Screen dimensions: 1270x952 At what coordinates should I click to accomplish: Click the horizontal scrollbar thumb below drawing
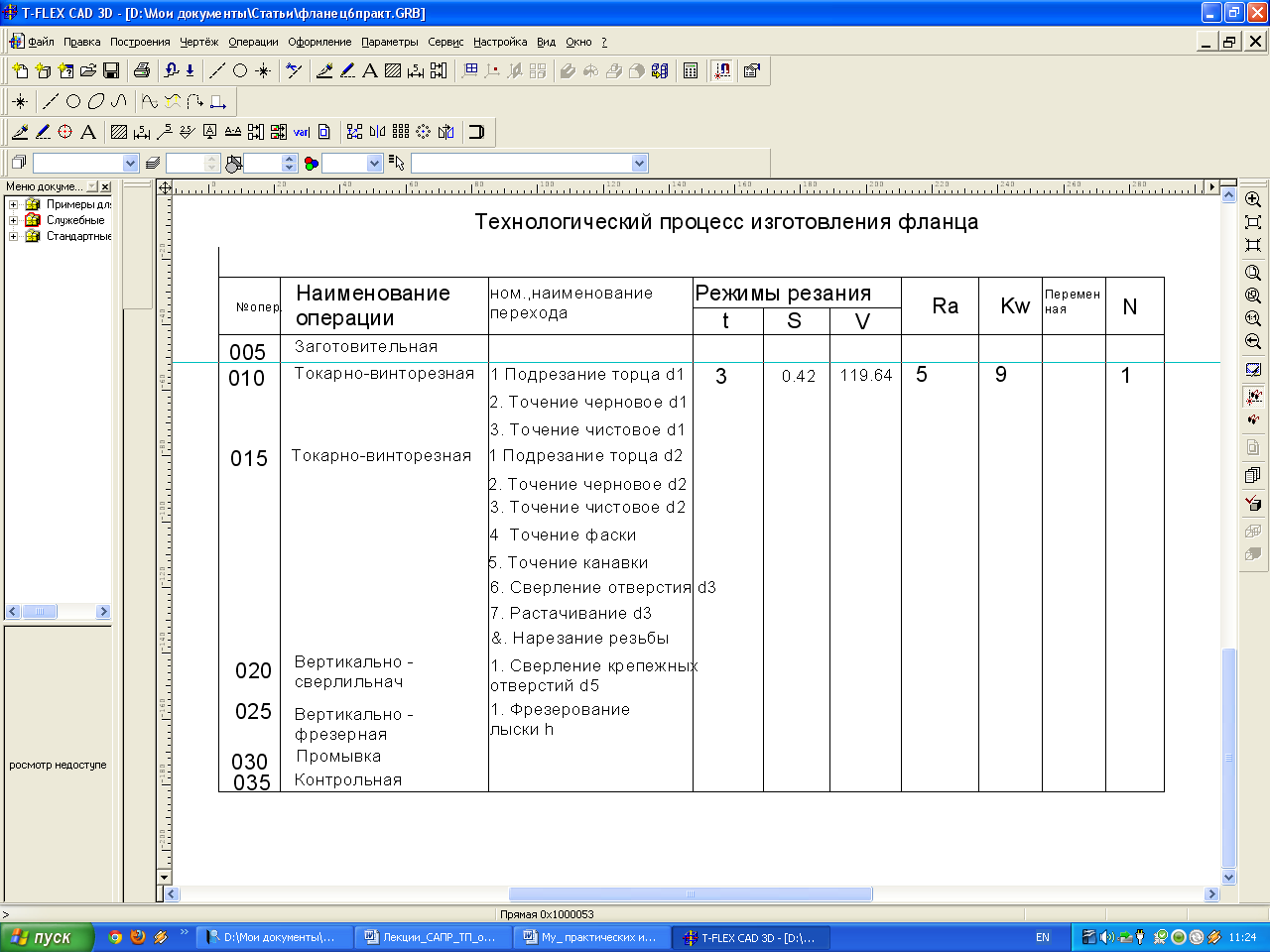pyautogui.click(x=691, y=893)
